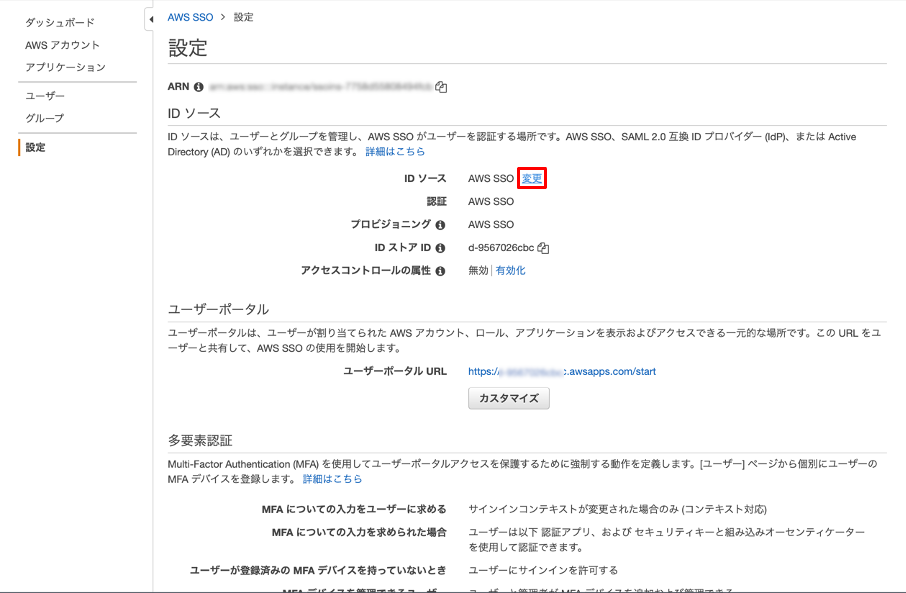Open the user portal URL link

(562, 372)
